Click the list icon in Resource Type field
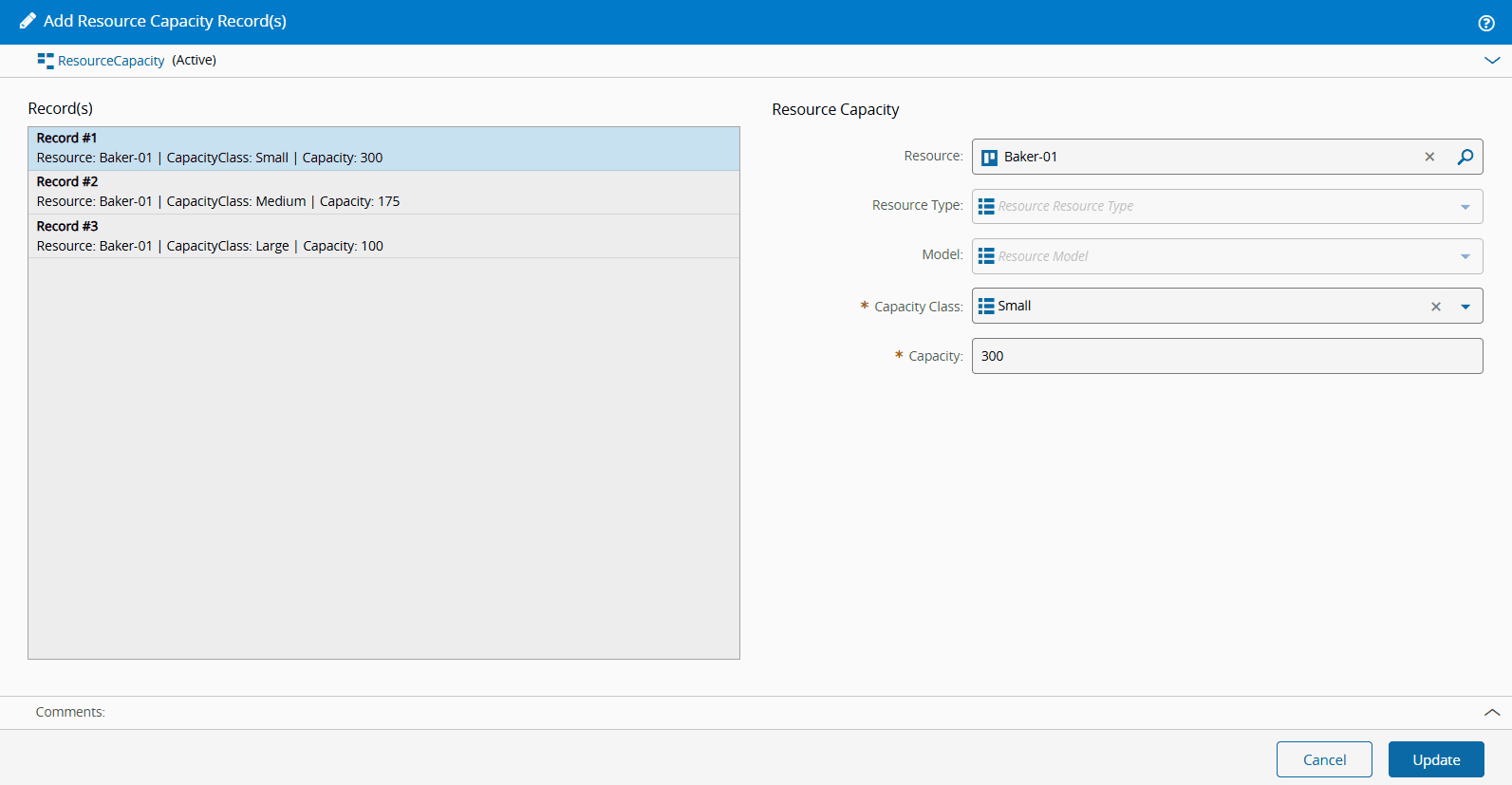The image size is (1512, 785). click(986, 206)
